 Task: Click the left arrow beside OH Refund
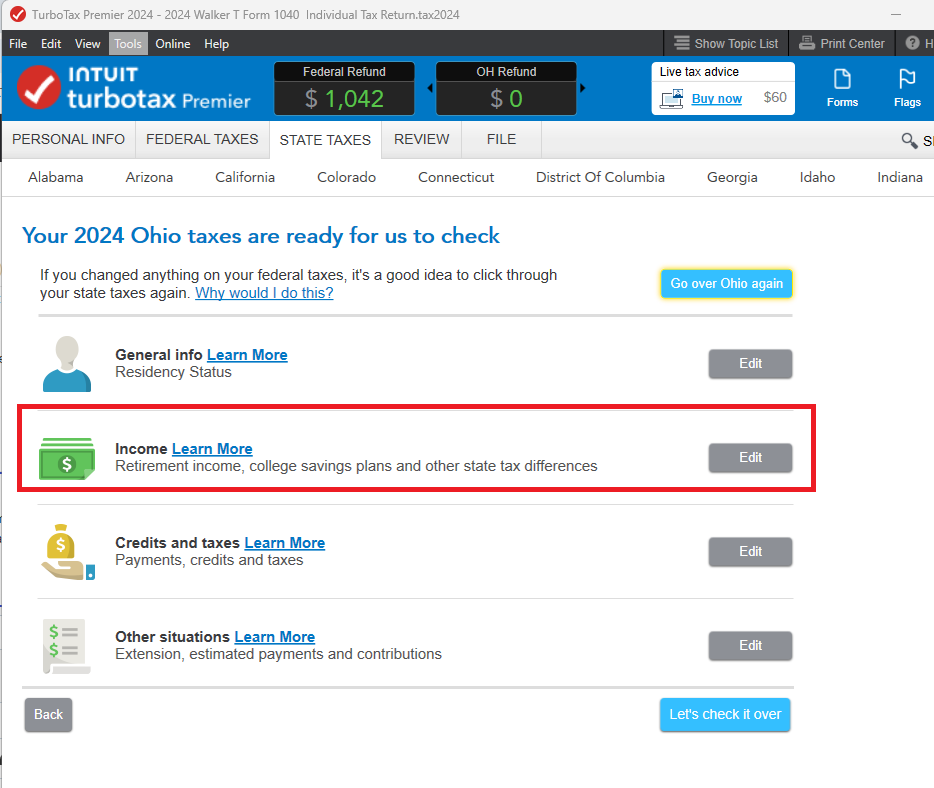point(430,88)
